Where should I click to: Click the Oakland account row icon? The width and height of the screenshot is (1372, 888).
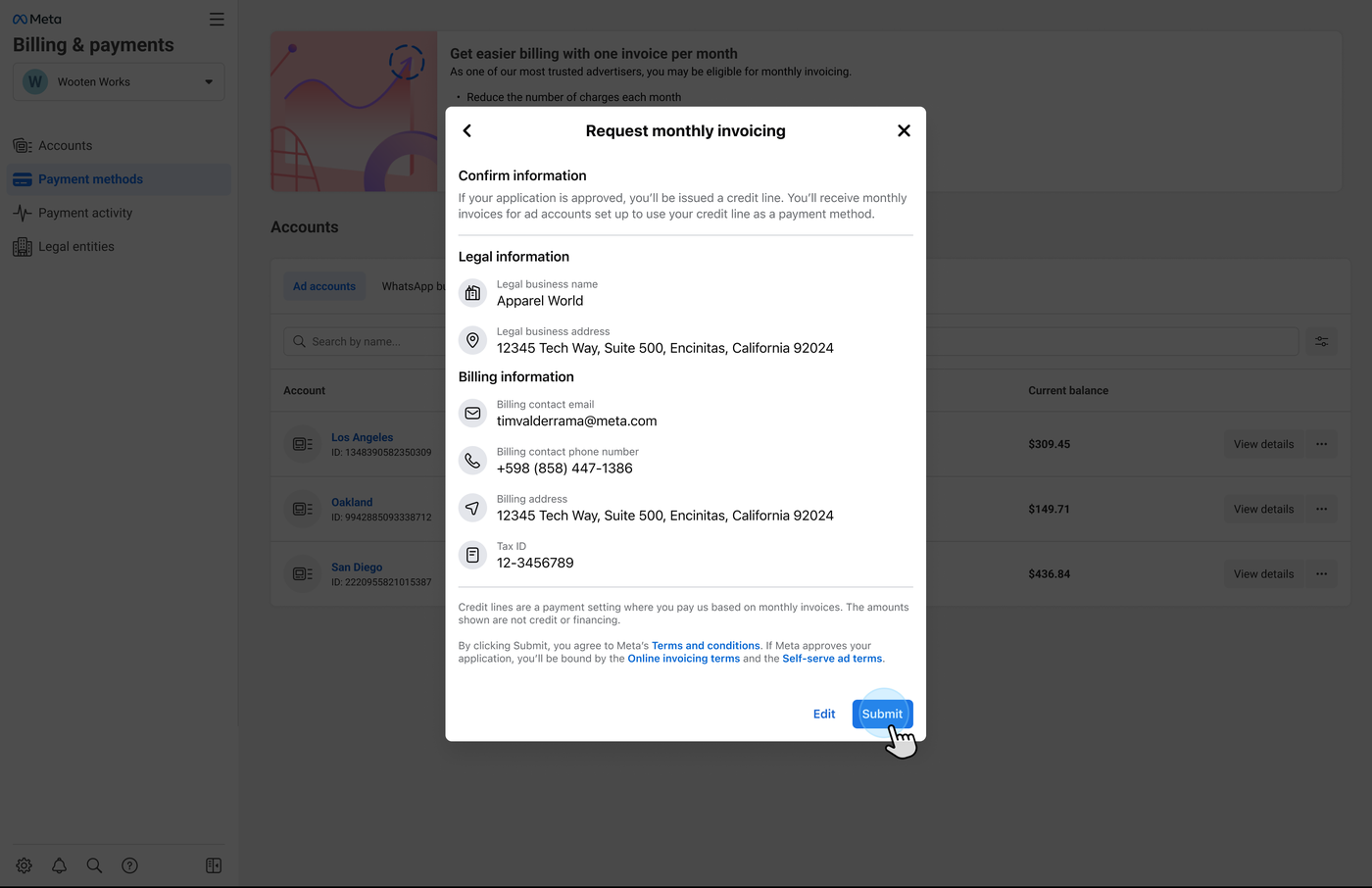(x=303, y=509)
